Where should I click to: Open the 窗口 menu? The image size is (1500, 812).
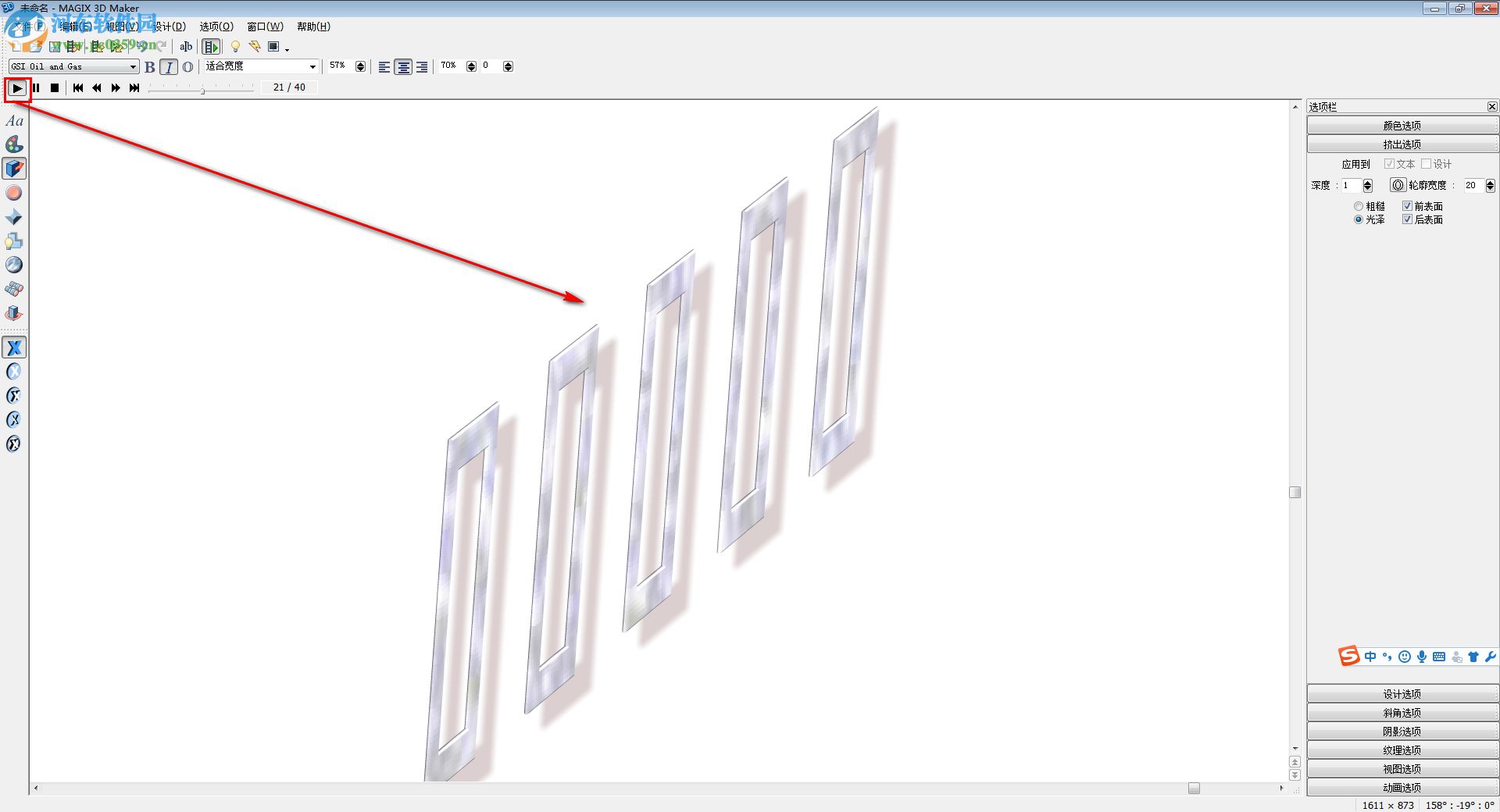(x=263, y=26)
